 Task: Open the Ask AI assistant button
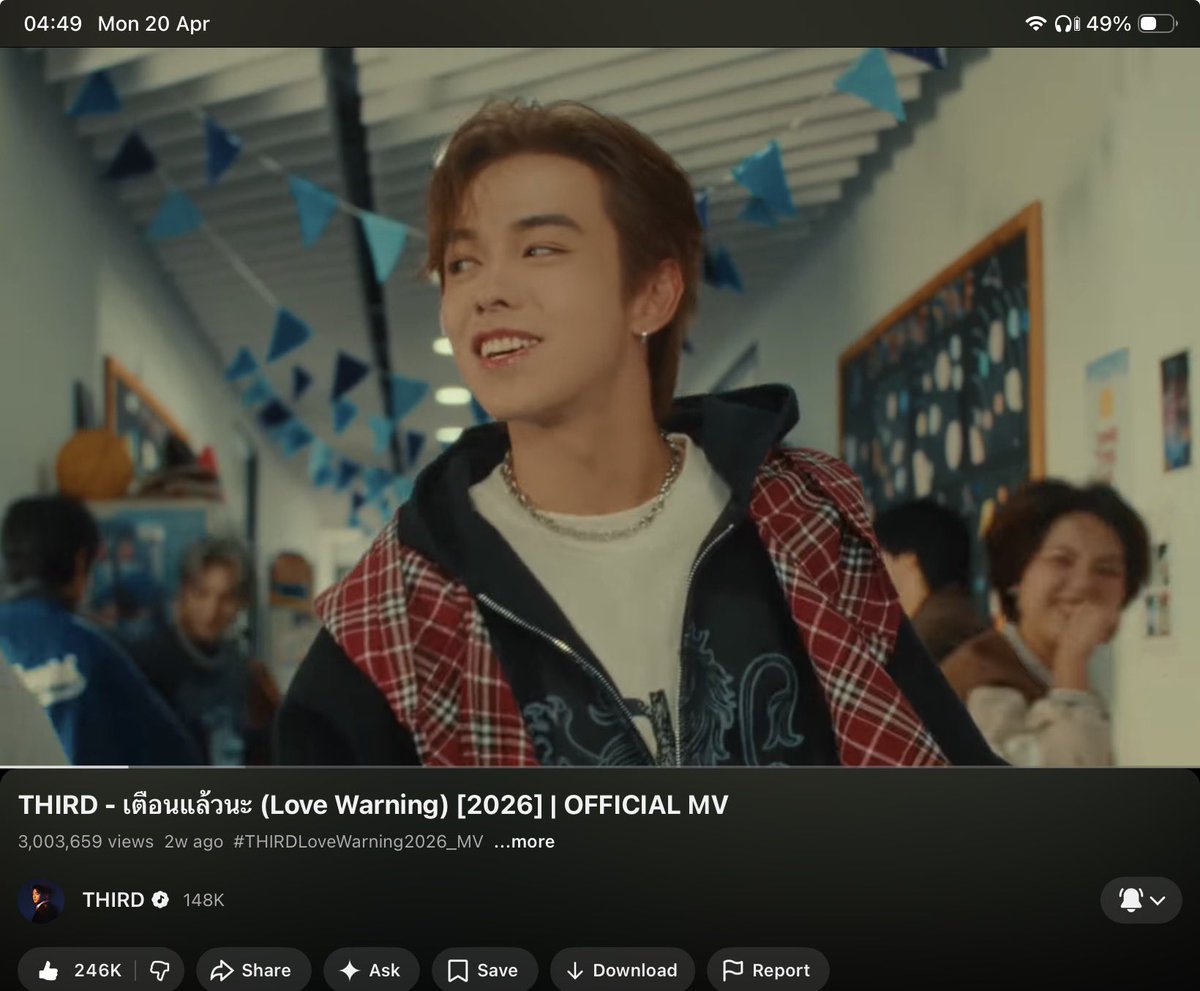click(x=371, y=970)
